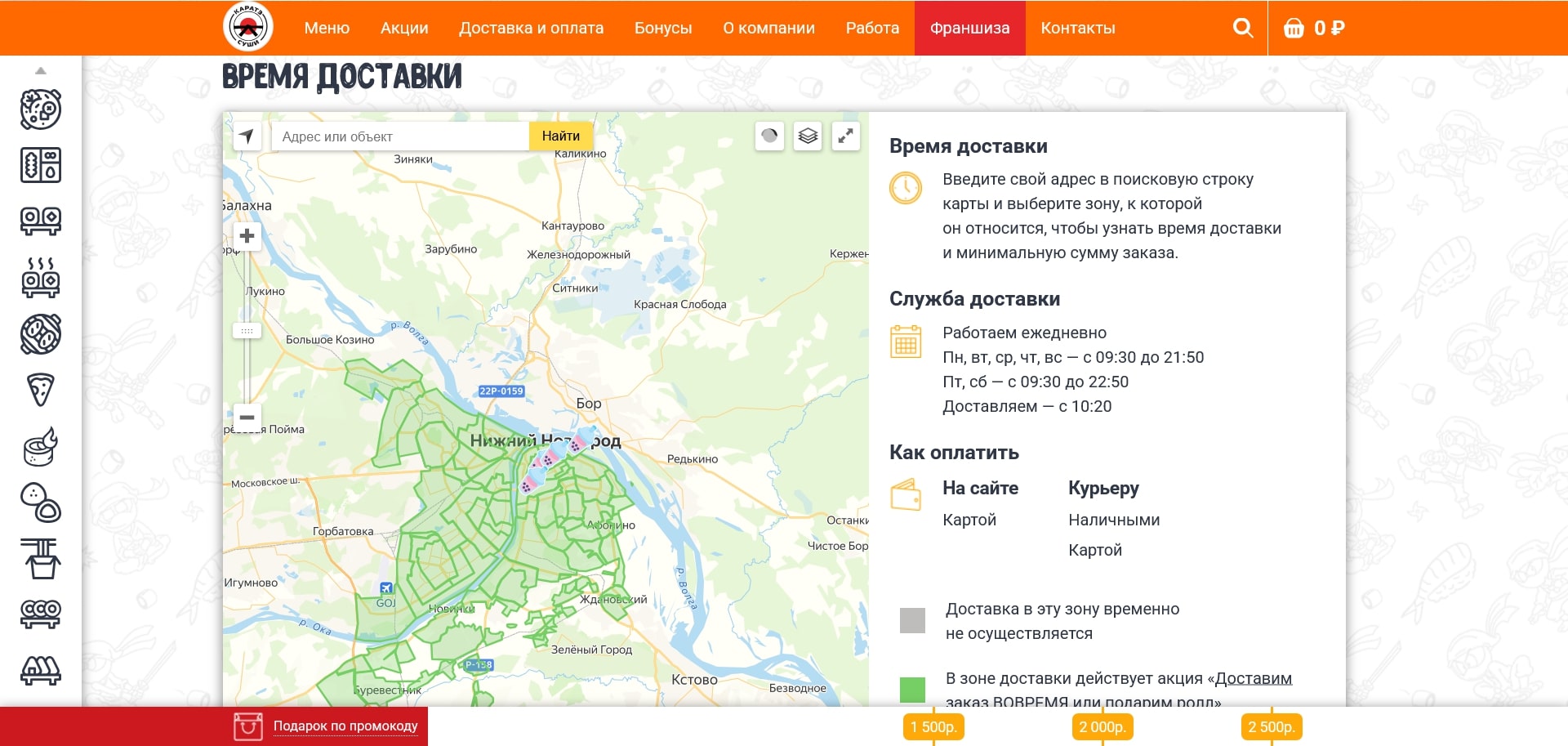Toggle the map appearance with the circle button
This screenshot has width=1568, height=746.
click(x=768, y=136)
